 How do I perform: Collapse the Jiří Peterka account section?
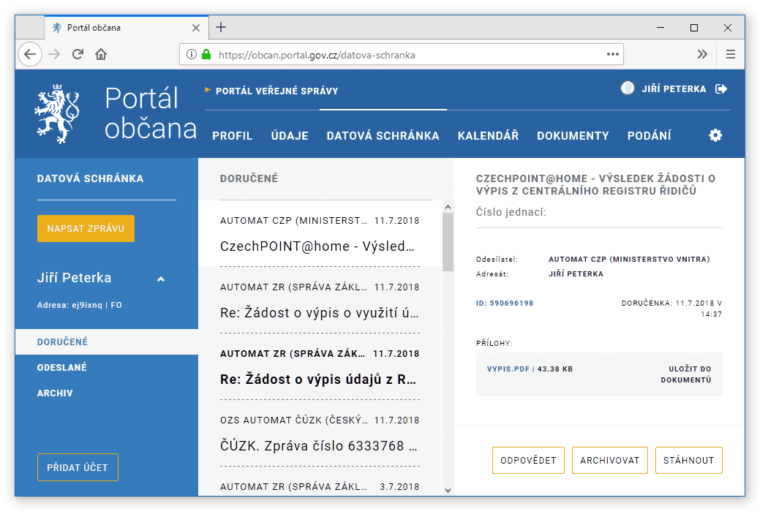pos(161,279)
